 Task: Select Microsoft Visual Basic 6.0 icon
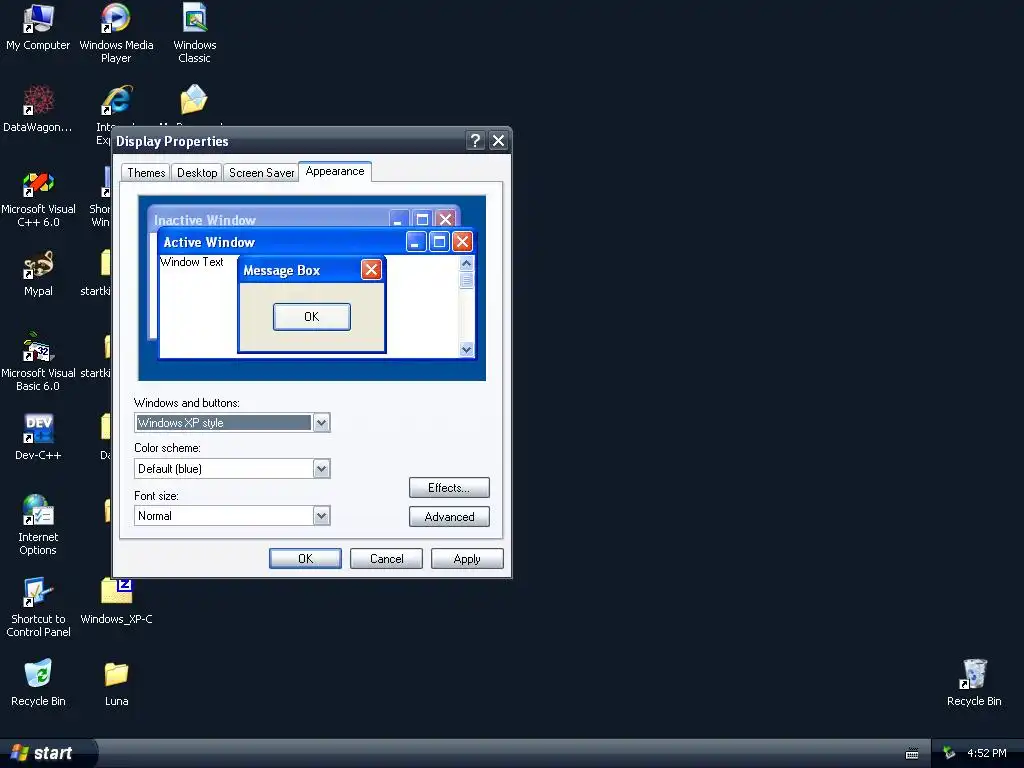click(x=38, y=362)
